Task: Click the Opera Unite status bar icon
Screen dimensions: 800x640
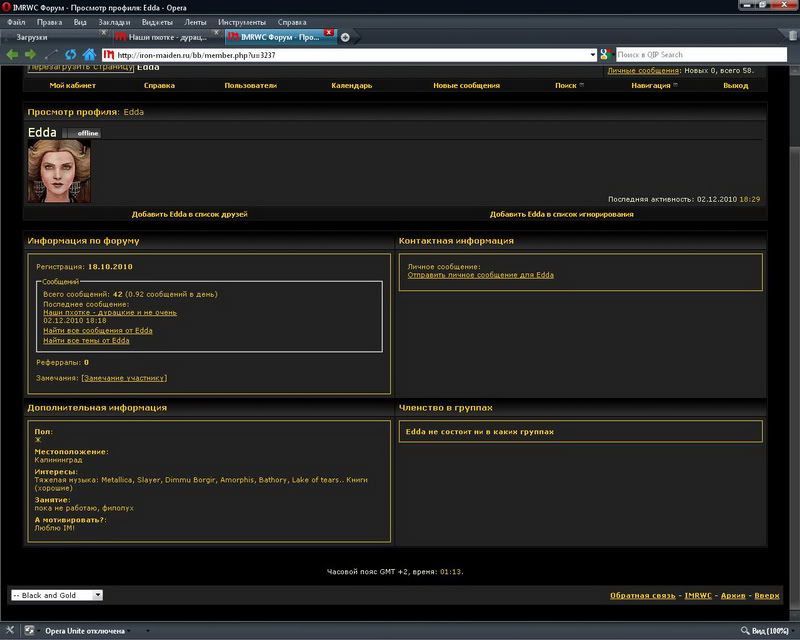Action: tap(30, 630)
